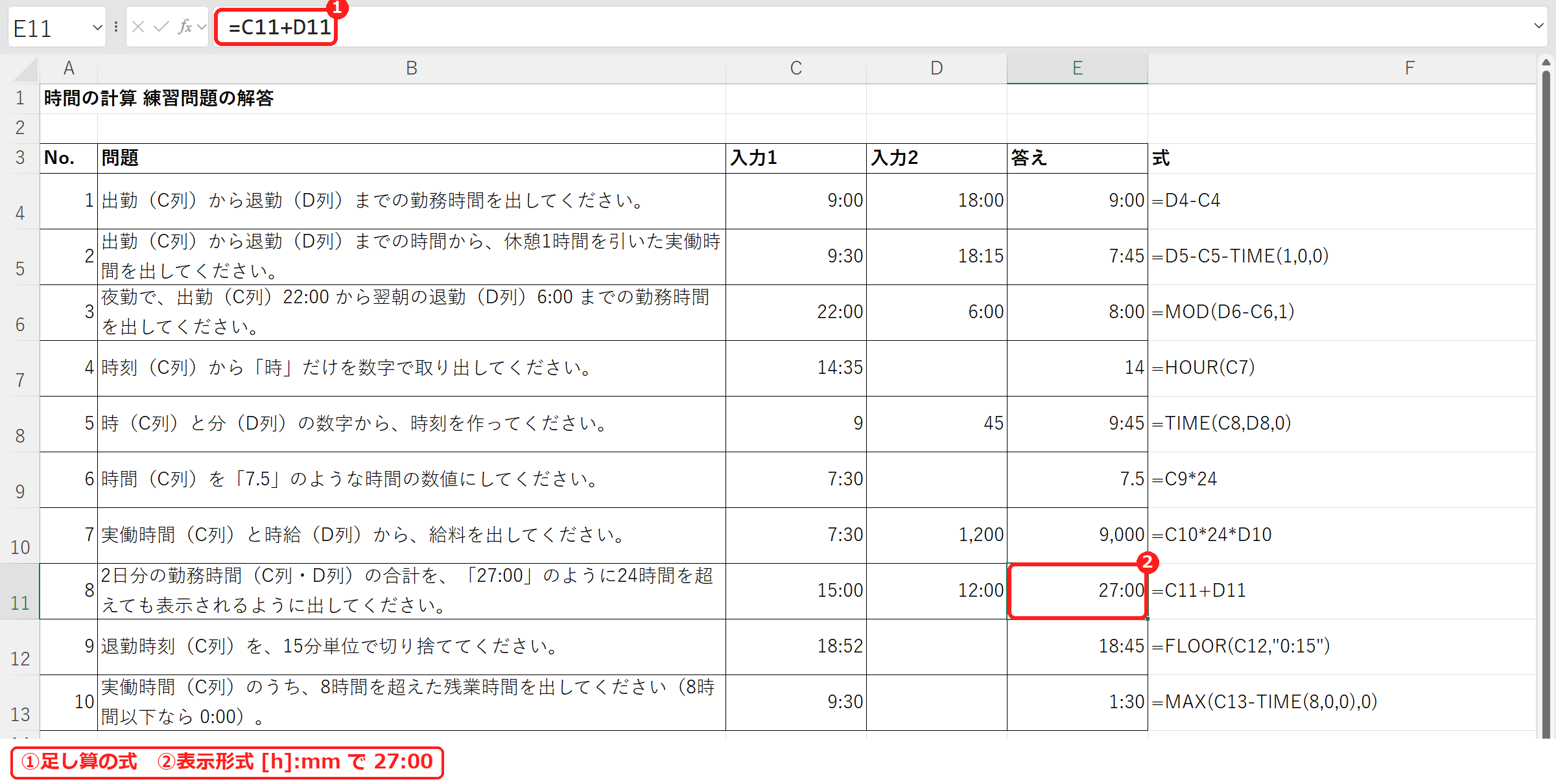Image resolution: width=1556 pixels, height=784 pixels.
Task: Select the 入力1 header cell
Action: coord(796,158)
